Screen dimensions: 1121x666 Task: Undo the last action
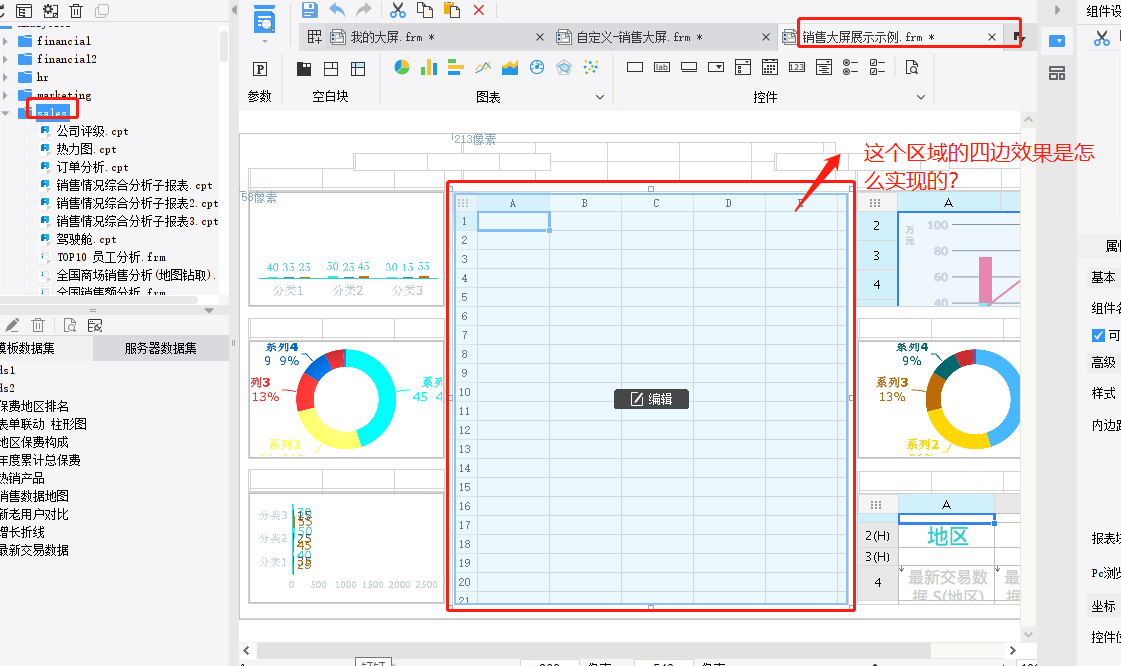click(x=337, y=10)
